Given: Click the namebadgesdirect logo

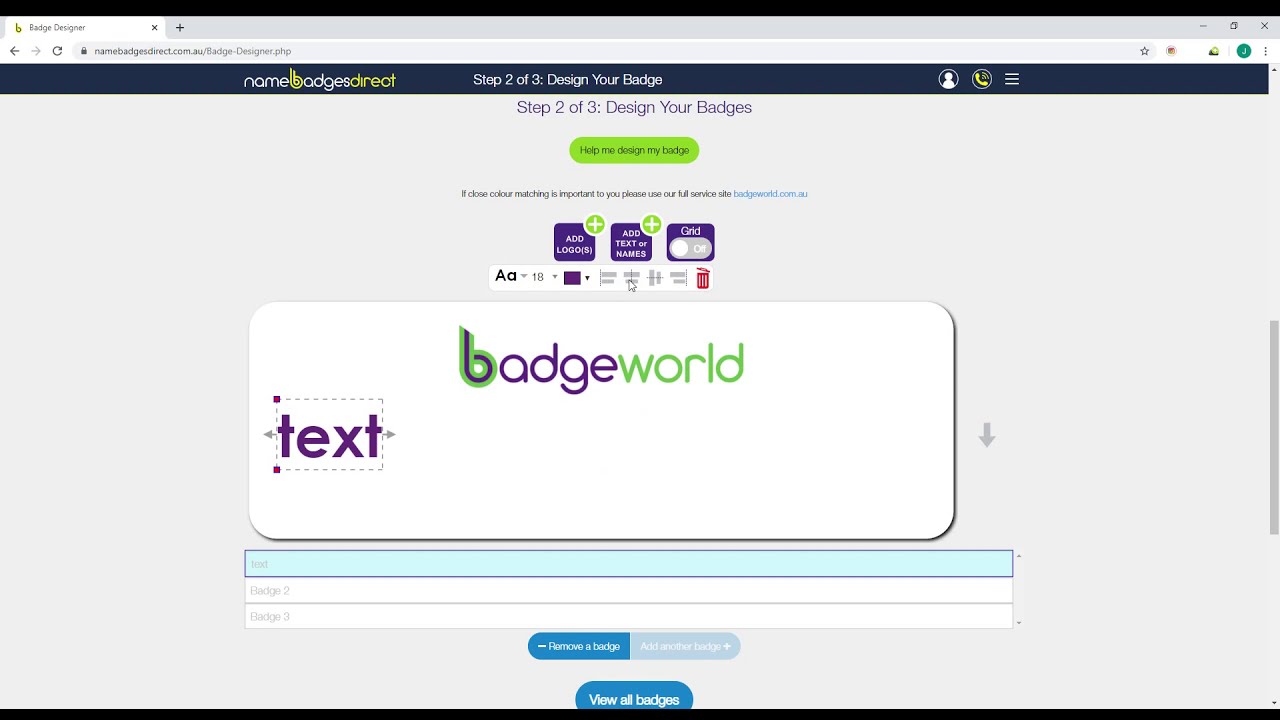Looking at the screenshot, I should coord(320,80).
